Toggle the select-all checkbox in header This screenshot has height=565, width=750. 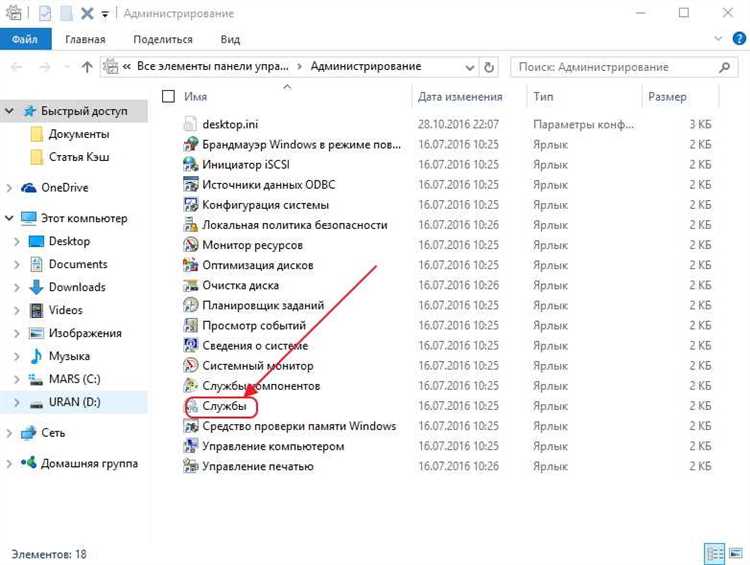click(x=168, y=97)
